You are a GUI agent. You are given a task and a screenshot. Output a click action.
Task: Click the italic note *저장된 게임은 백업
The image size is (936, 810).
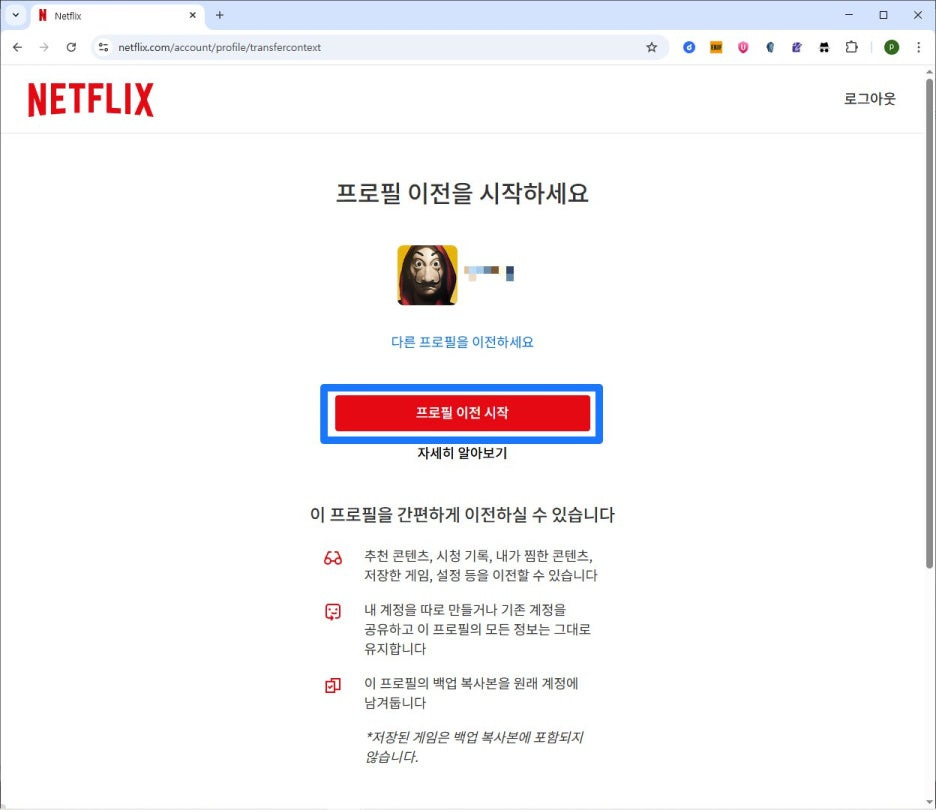click(x=474, y=747)
